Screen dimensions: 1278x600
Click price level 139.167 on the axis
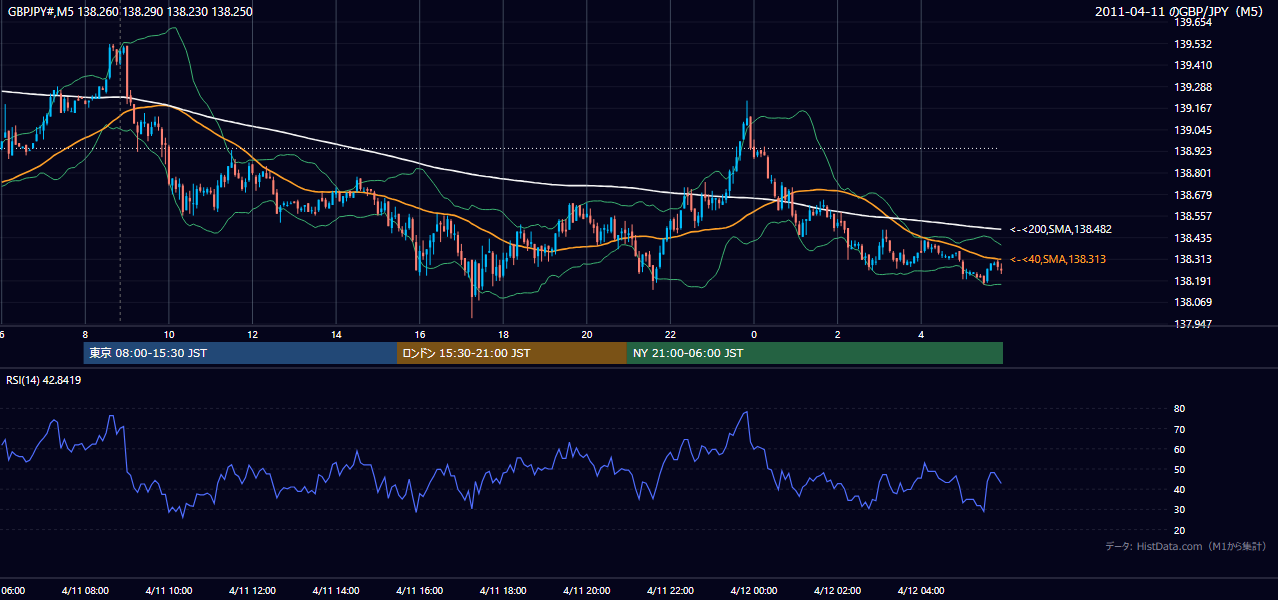tap(1193, 108)
